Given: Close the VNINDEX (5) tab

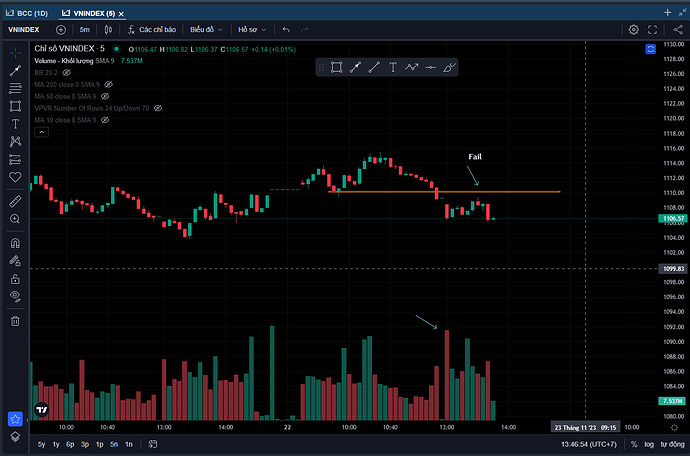Looking at the screenshot, I should [121, 14].
